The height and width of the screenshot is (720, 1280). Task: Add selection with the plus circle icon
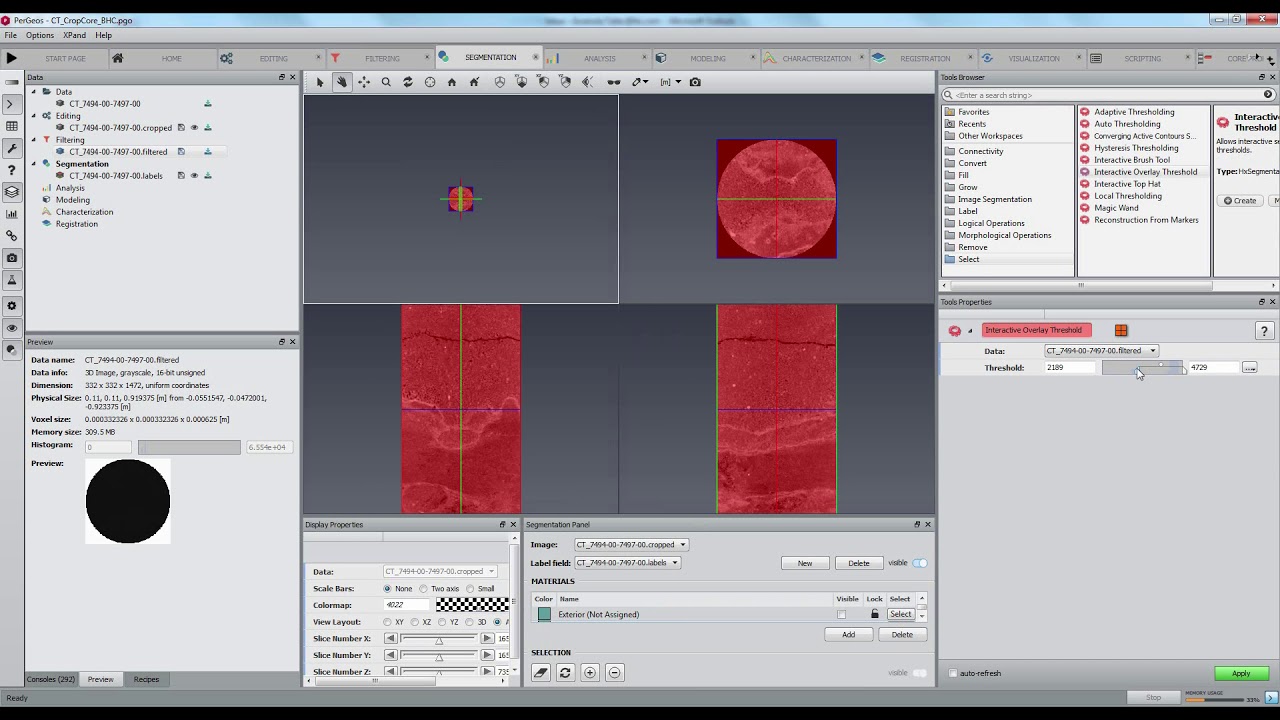click(590, 673)
